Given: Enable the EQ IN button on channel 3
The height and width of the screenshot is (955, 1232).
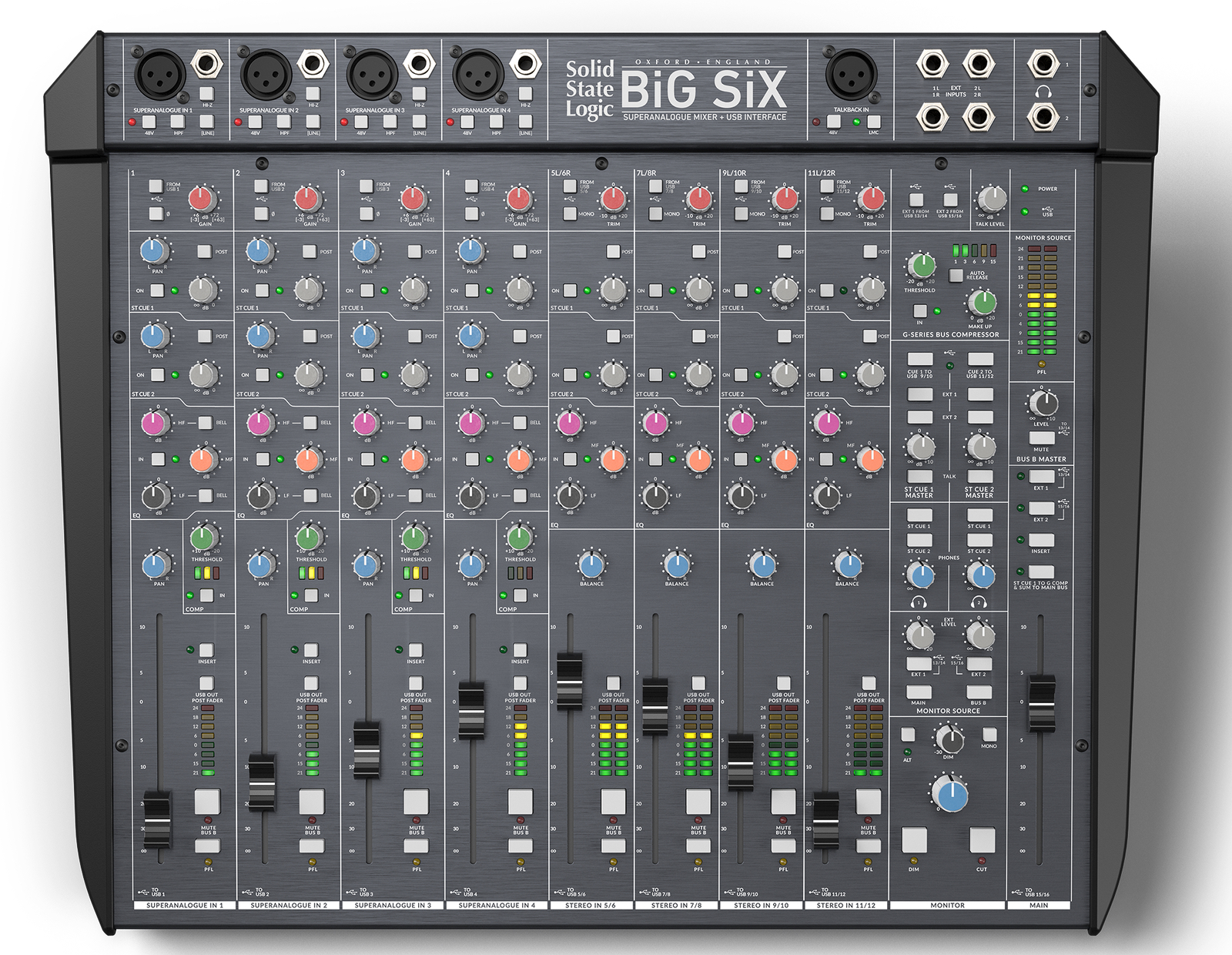Looking at the screenshot, I should pos(367,459).
